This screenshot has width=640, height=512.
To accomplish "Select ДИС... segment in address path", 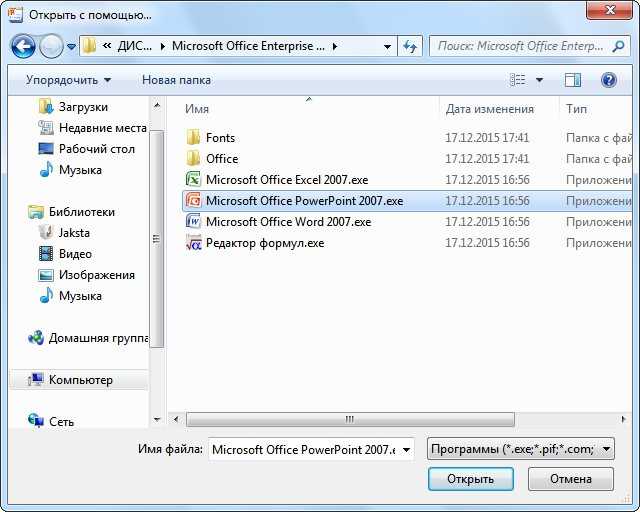I will (134, 46).
